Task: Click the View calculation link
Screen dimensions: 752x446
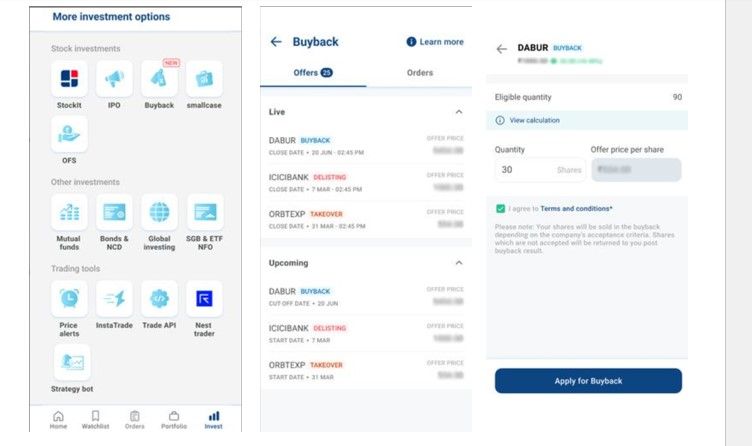Action: [x=534, y=120]
